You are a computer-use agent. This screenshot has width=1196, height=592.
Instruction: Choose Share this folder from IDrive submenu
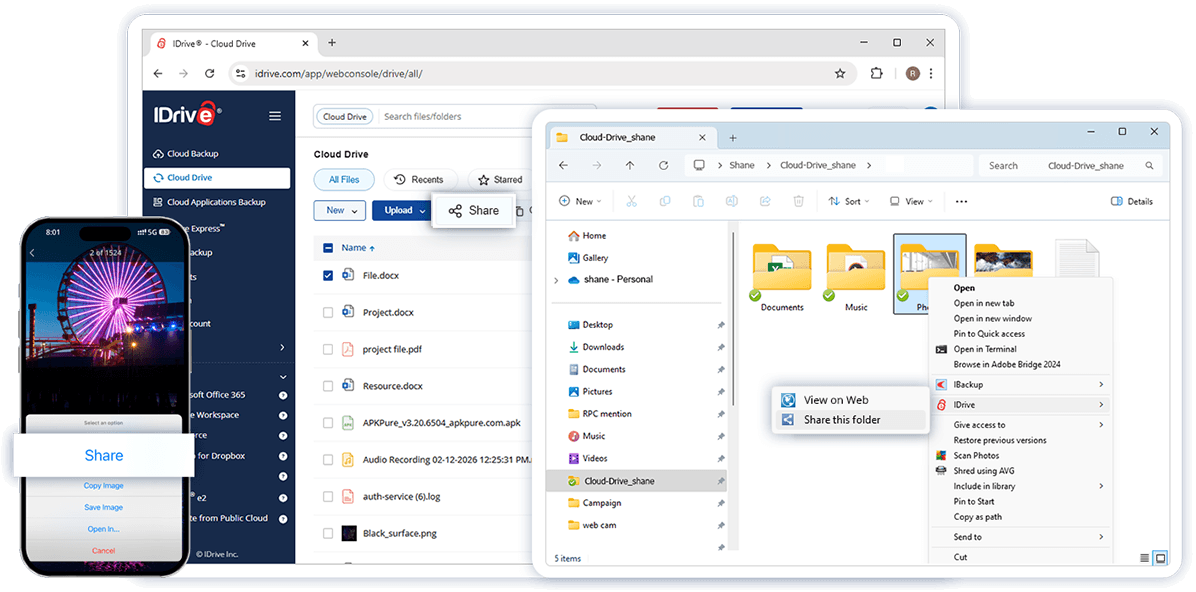850,420
